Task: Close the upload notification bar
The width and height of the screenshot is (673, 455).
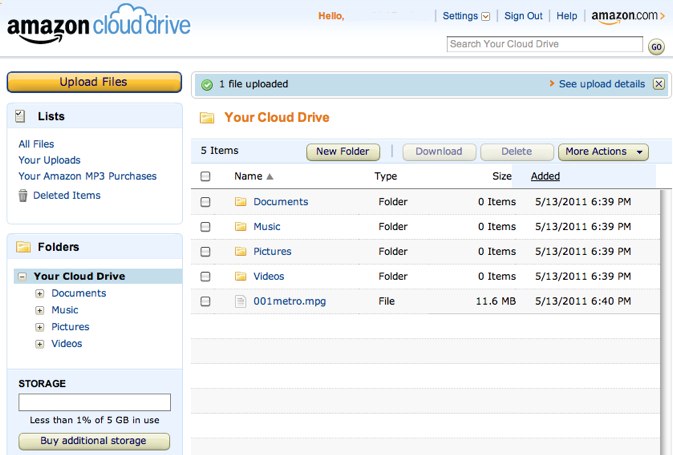Action: [x=659, y=84]
